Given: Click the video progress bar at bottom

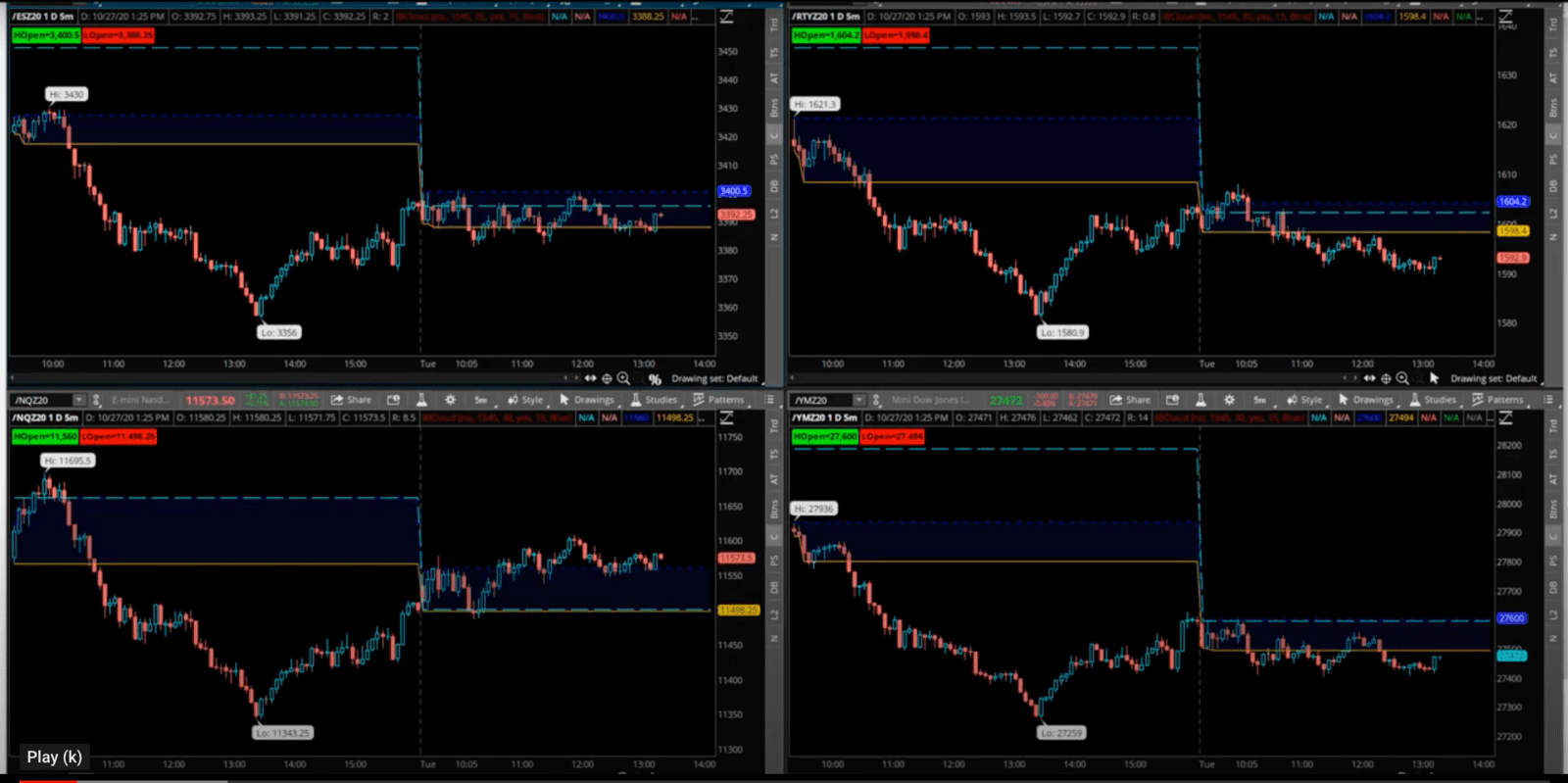Looking at the screenshot, I should coord(784,780).
